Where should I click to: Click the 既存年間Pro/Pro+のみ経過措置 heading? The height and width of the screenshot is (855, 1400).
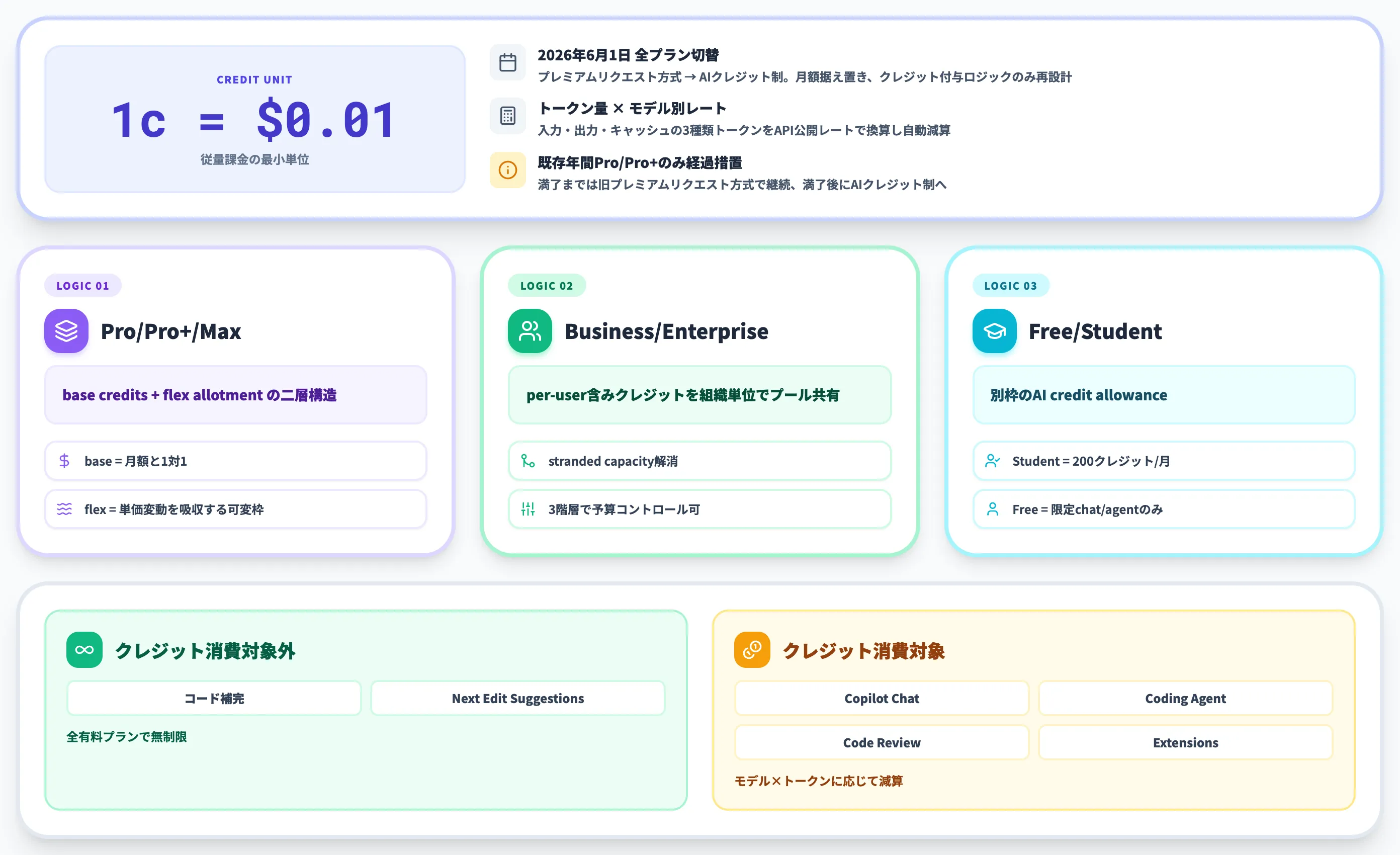pos(640,162)
